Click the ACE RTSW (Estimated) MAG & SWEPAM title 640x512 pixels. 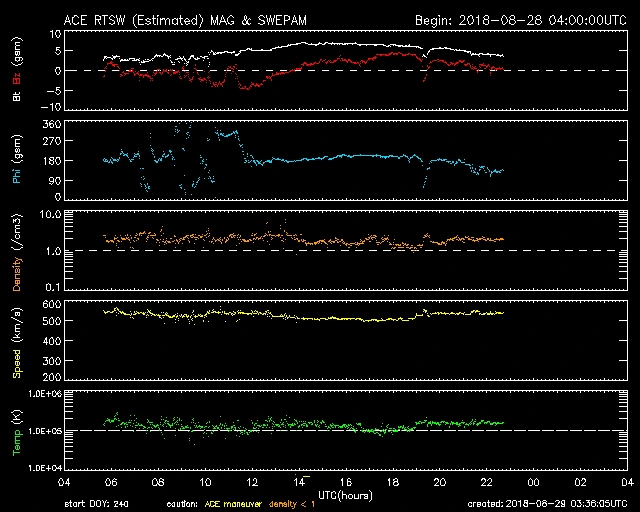185,20
